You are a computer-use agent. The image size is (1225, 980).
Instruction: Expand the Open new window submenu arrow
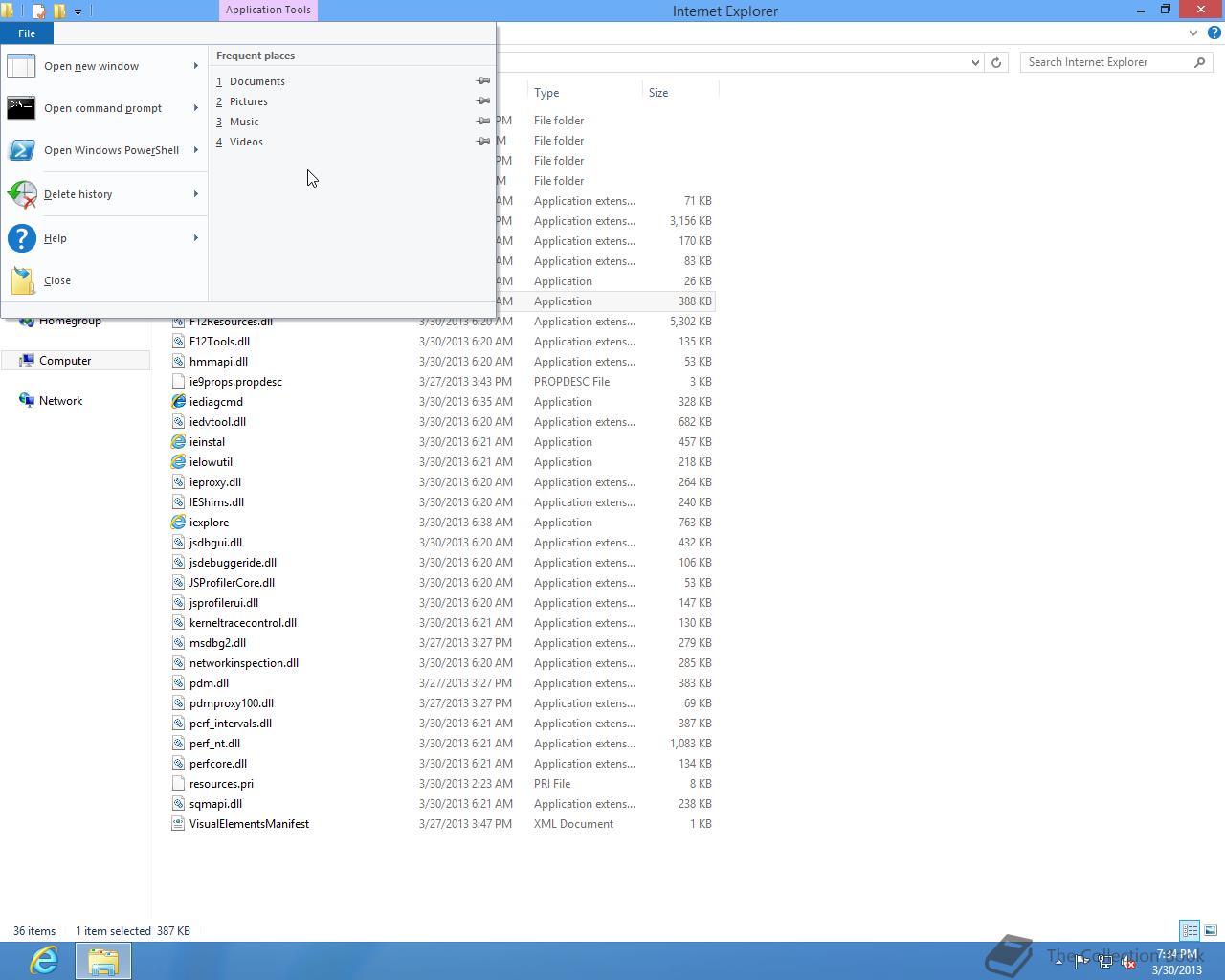click(196, 66)
